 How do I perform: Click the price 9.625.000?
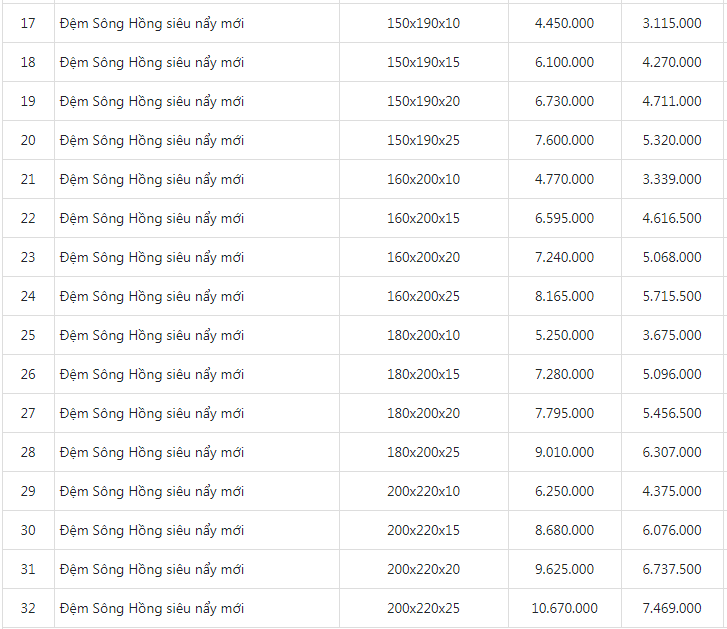(x=564, y=569)
